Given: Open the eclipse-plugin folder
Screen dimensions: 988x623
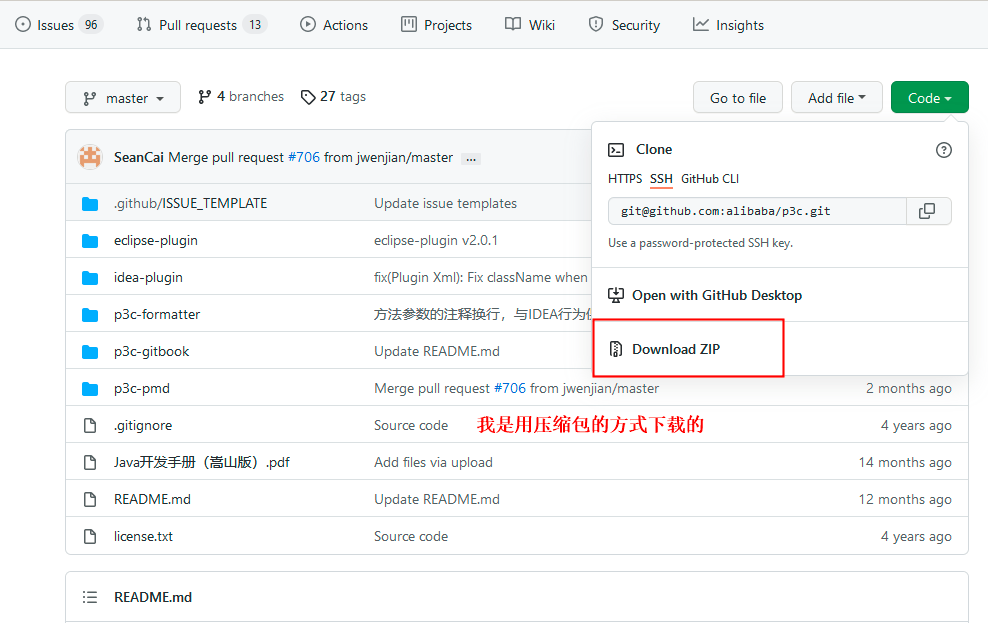Looking at the screenshot, I should click(156, 241).
